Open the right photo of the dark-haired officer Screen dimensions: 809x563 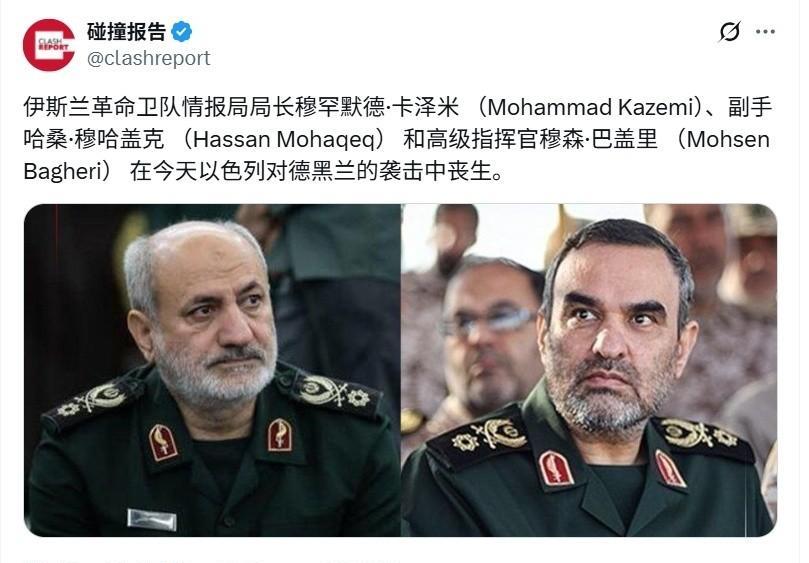click(590, 370)
